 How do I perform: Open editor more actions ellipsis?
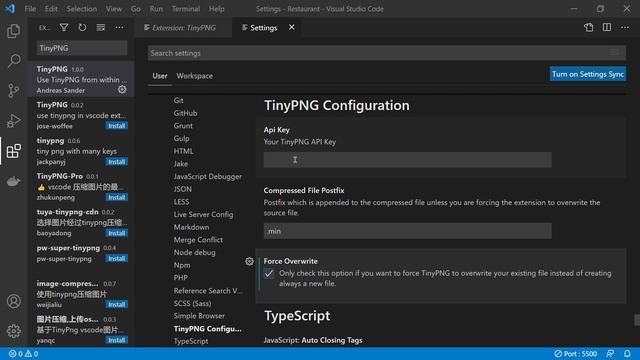coord(625,27)
